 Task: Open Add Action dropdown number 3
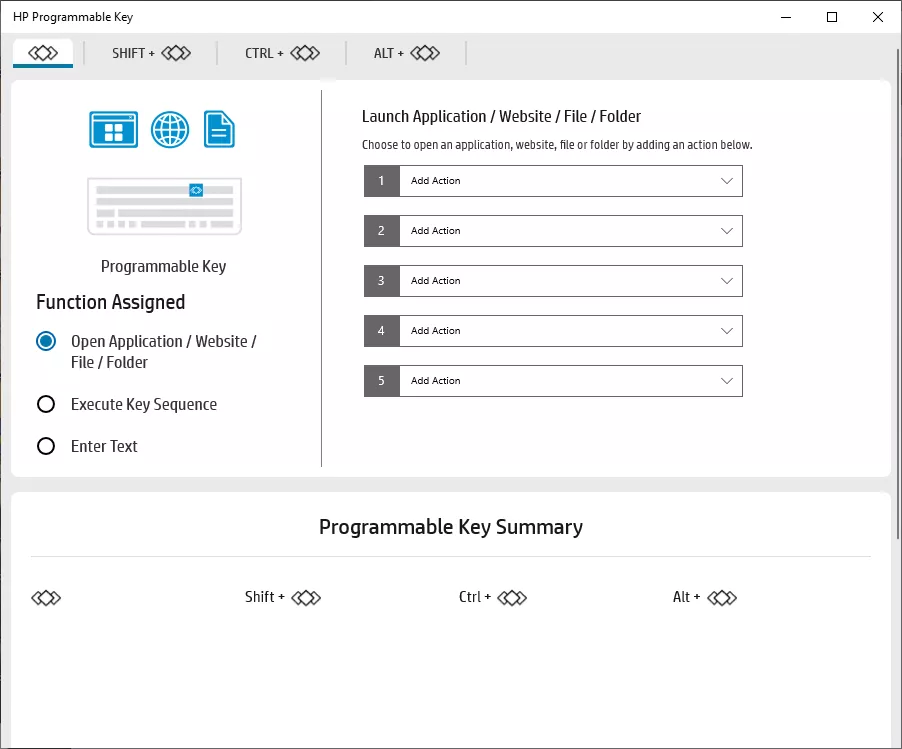553,281
